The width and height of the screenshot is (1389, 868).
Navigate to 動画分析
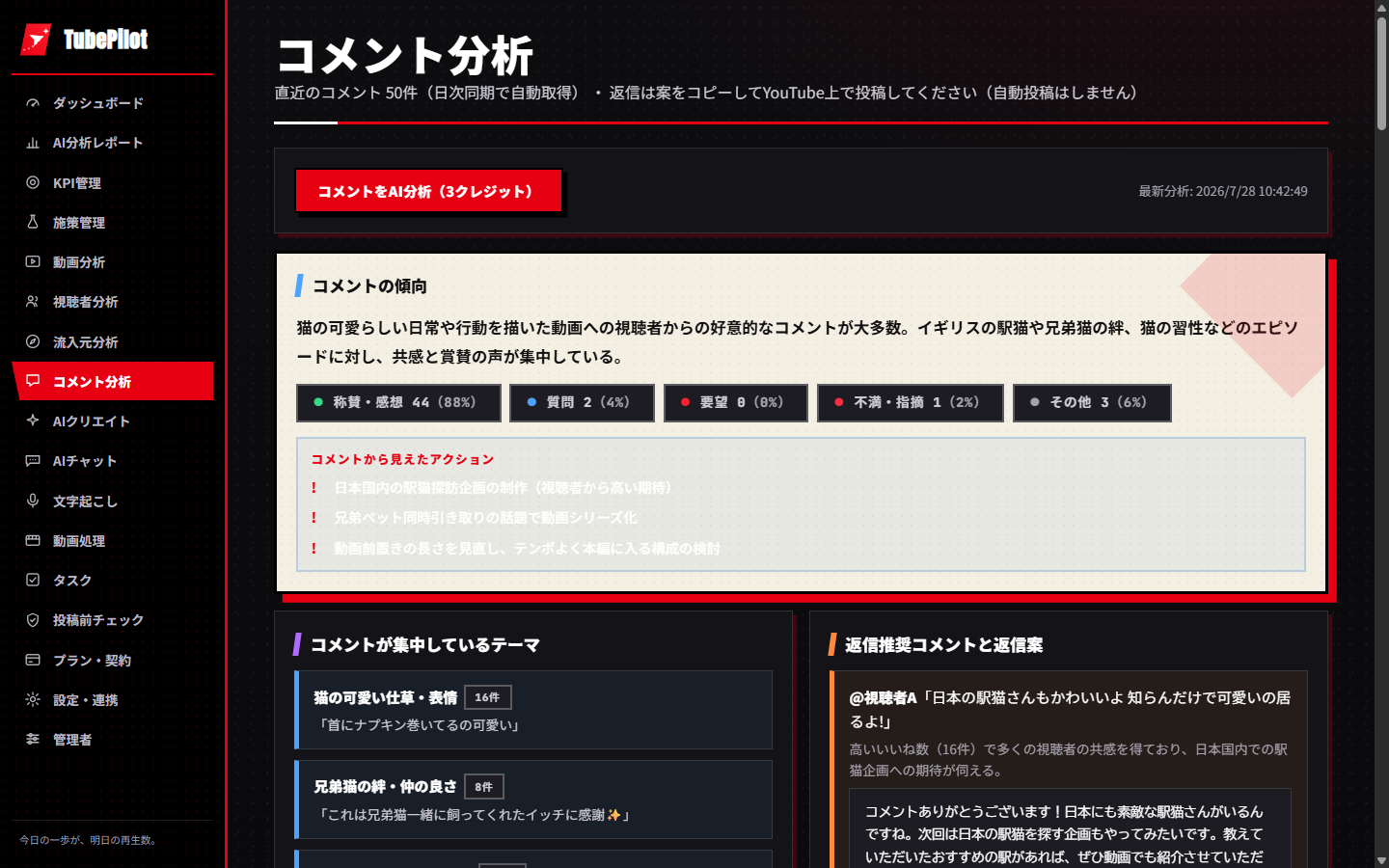pyautogui.click(x=113, y=261)
